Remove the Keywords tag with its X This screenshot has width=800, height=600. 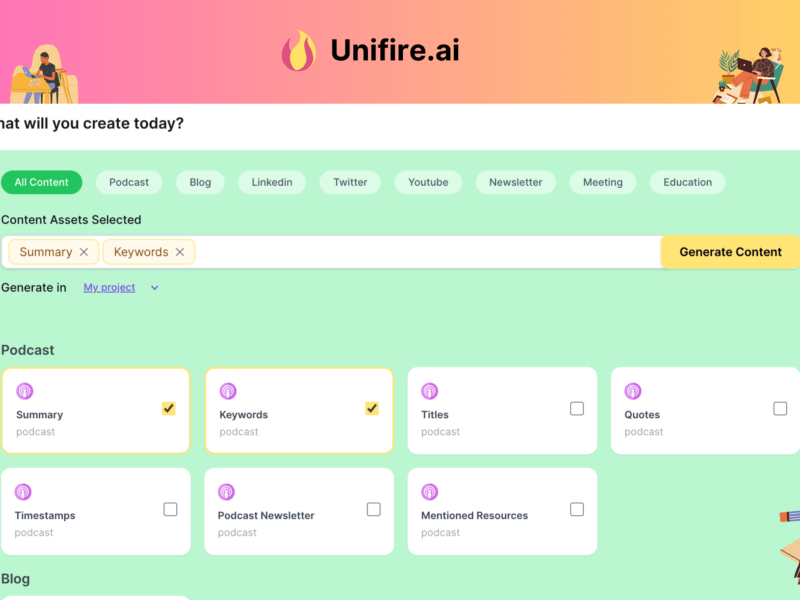click(180, 252)
